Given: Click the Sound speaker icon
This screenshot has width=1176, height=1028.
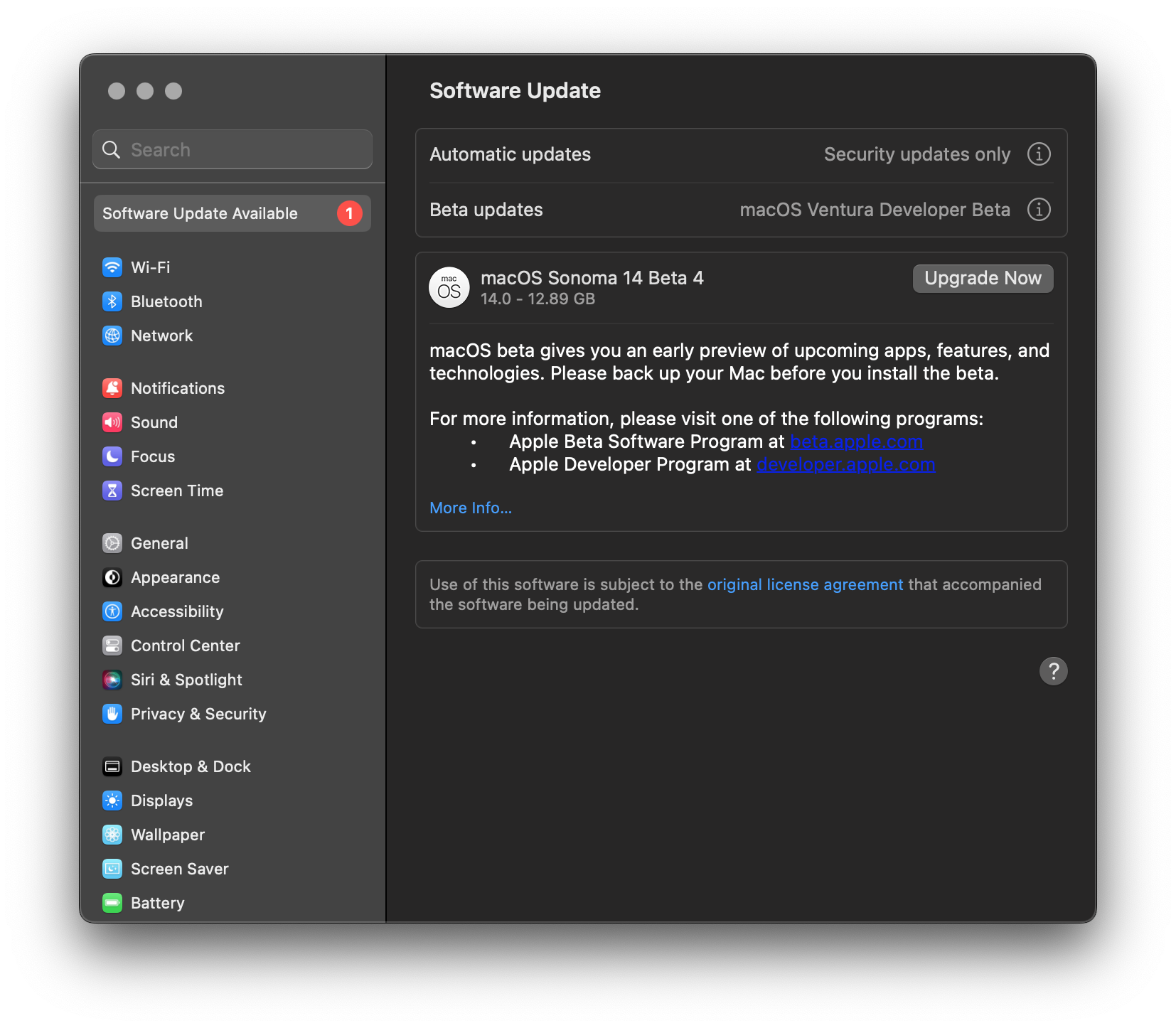Looking at the screenshot, I should (112, 422).
